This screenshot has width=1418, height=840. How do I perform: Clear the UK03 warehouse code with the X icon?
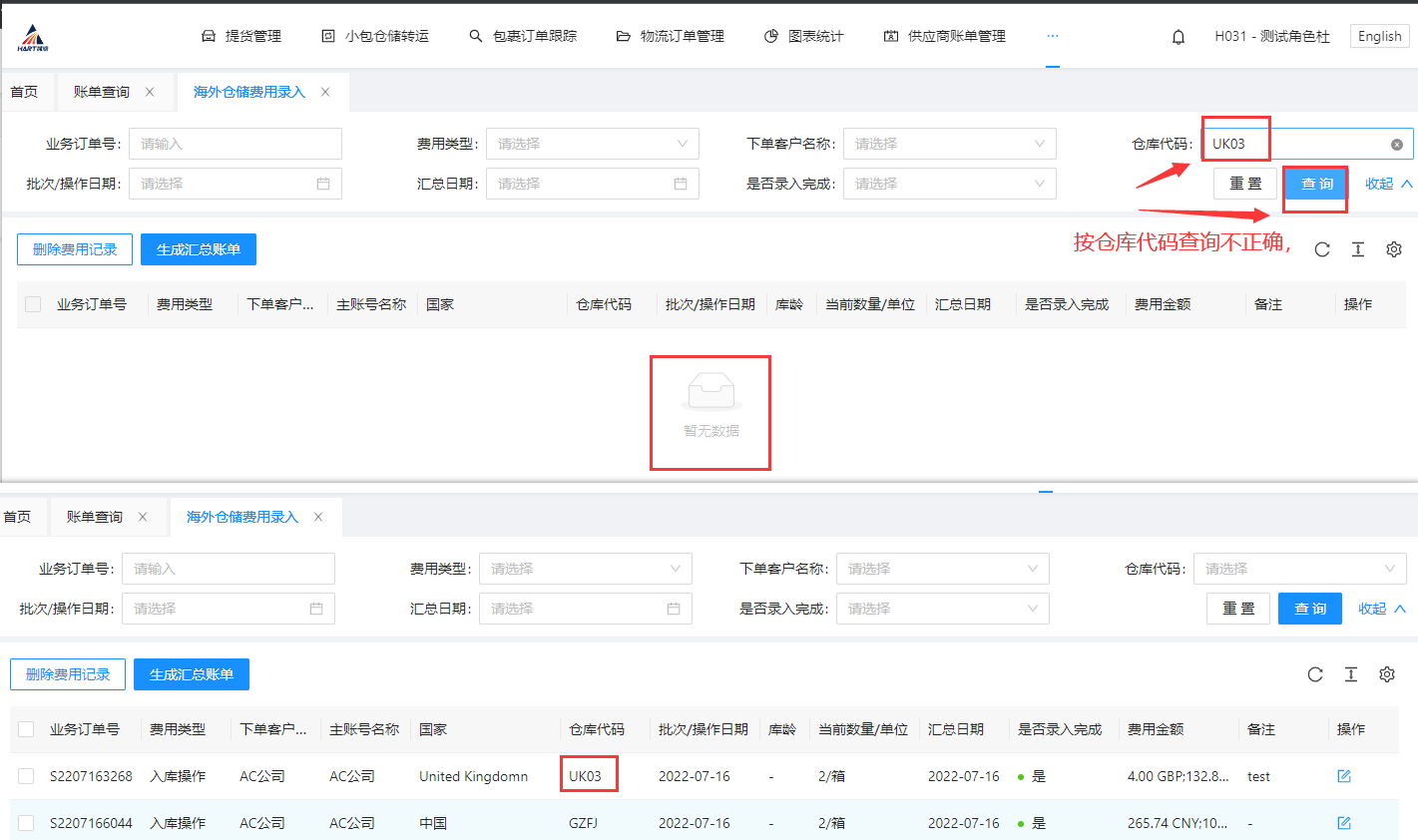1396,145
